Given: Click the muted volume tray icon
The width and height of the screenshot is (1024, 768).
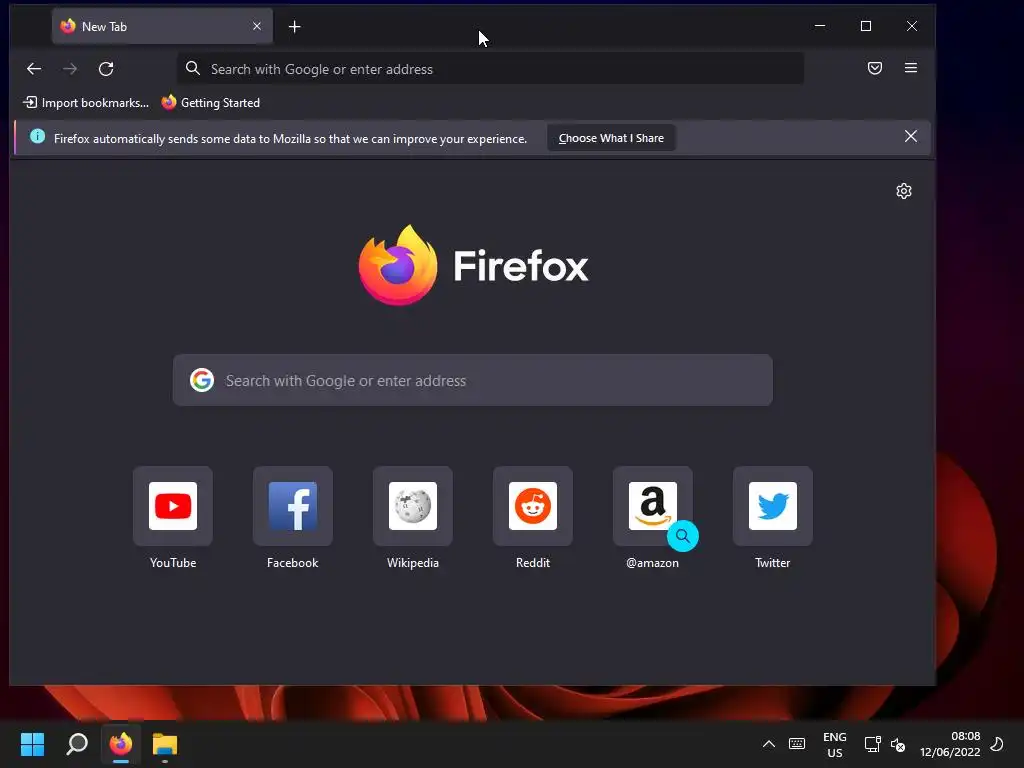Looking at the screenshot, I should pos(898,744).
